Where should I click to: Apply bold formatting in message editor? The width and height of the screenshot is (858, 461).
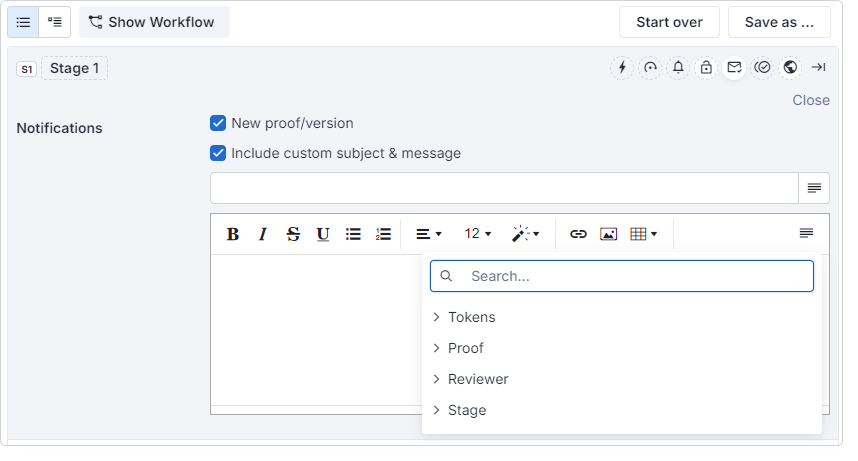point(233,234)
